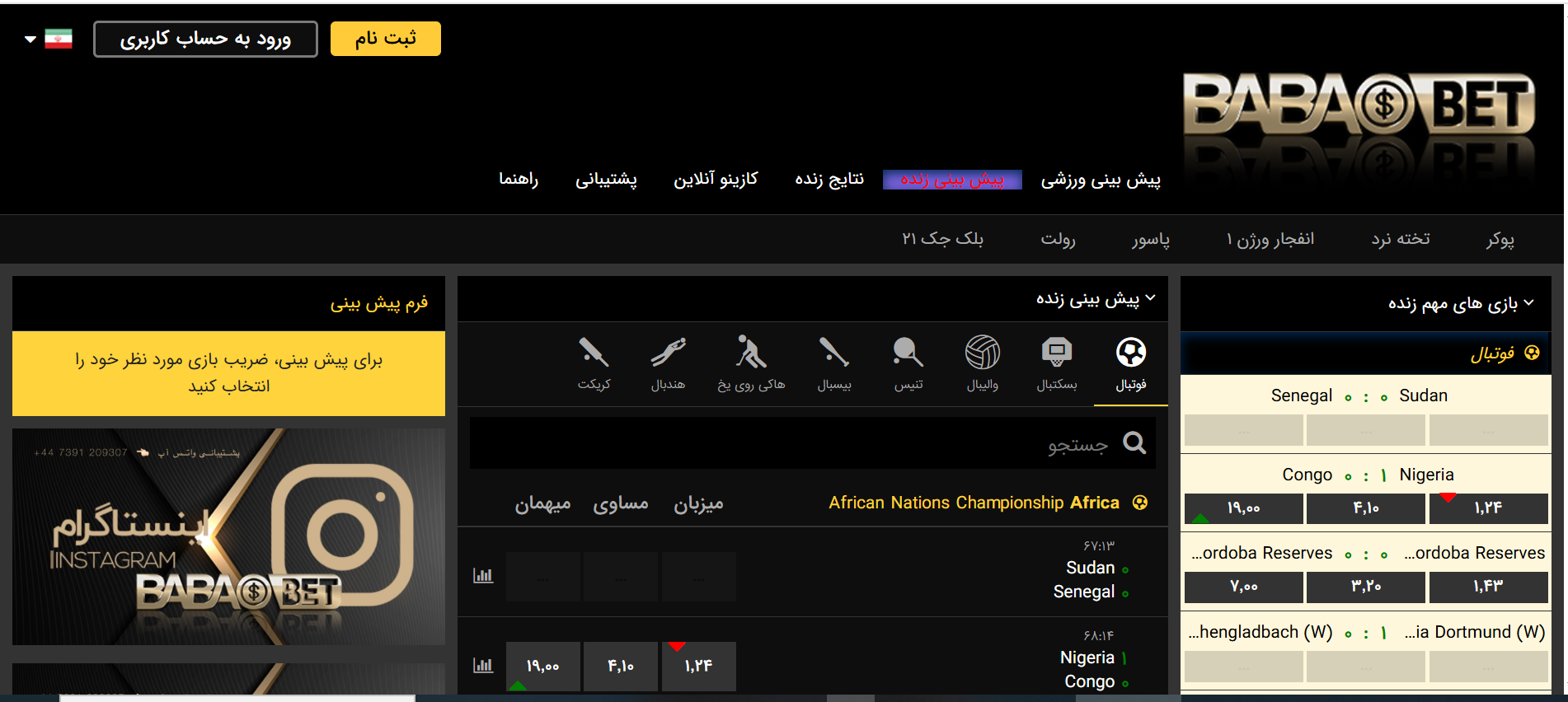Click the football (فوتبال) header in sidebar
This screenshot has width=1568, height=702.
[1366, 353]
